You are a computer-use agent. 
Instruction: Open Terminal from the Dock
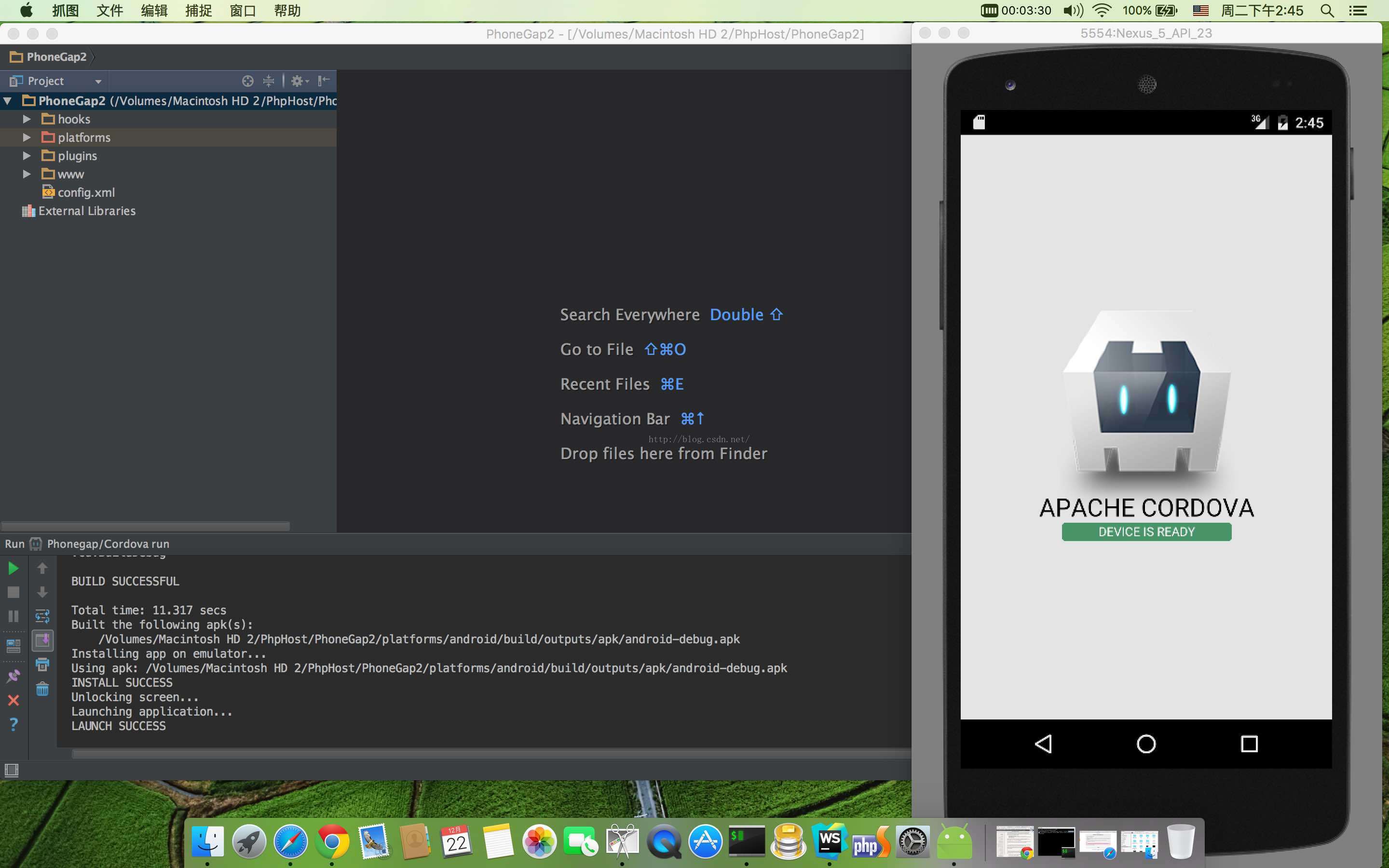(747, 842)
